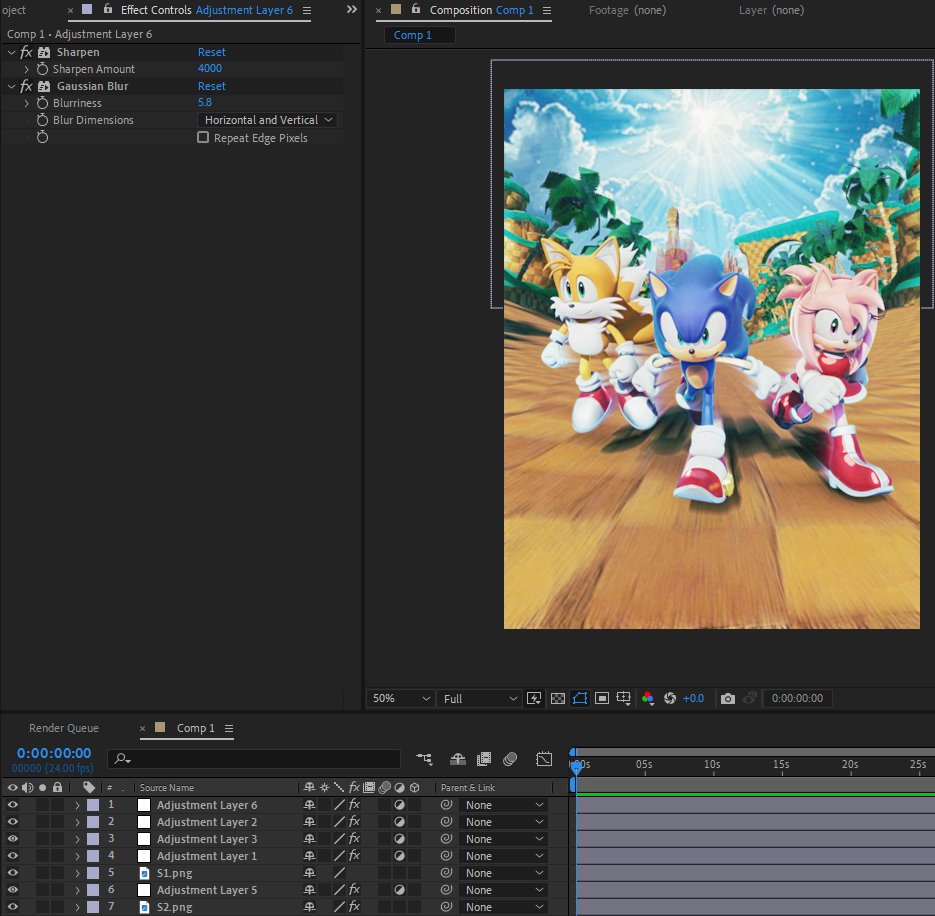Enable Motion Blur for the composition
The width and height of the screenshot is (935, 916).
(510, 759)
